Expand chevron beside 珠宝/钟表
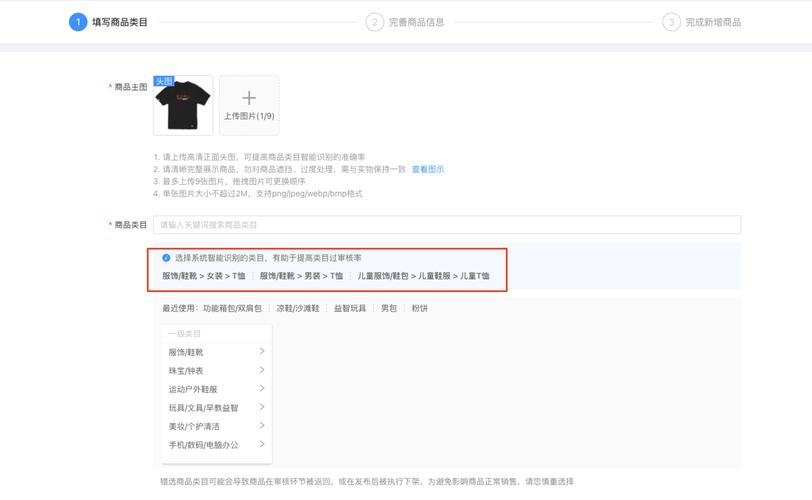The height and width of the screenshot is (500, 812). pyautogui.click(x=262, y=370)
